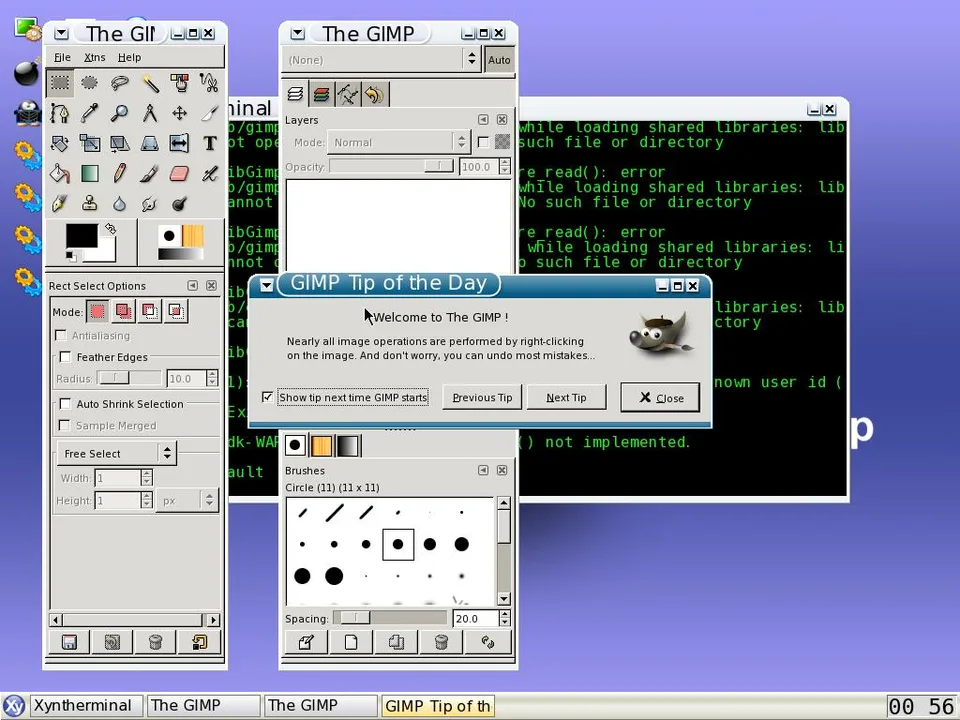The height and width of the screenshot is (720, 960).
Task: Choose the Blend gradient tool
Action: 89,174
